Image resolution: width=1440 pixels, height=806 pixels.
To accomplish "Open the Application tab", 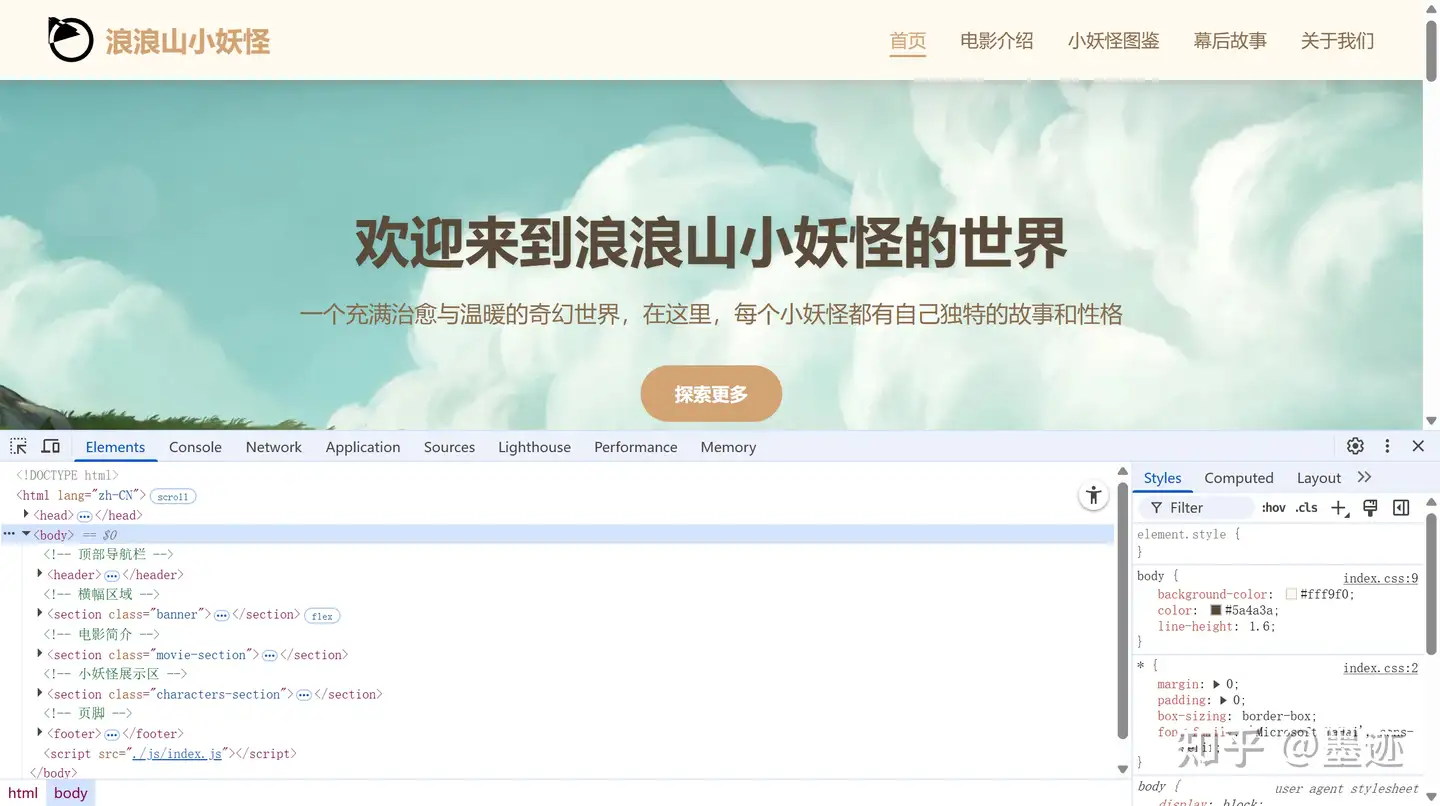I will coord(363,447).
